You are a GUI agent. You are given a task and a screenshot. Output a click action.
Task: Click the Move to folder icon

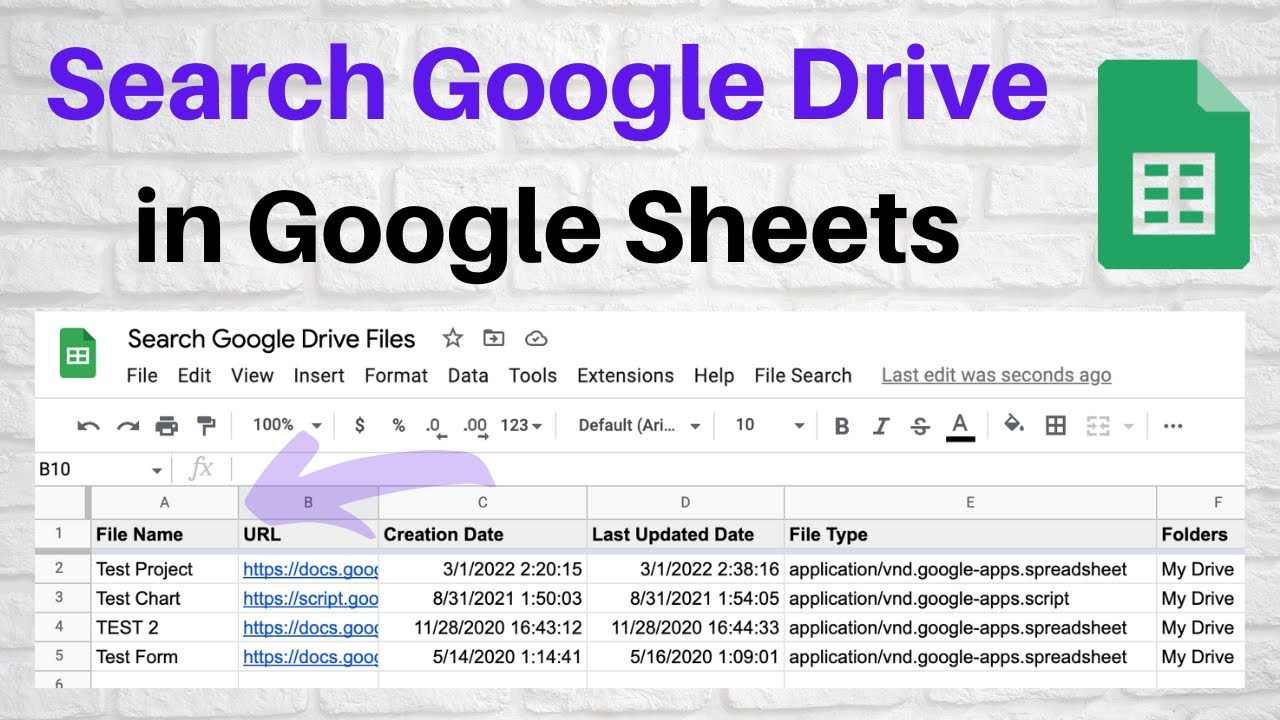[x=494, y=339]
